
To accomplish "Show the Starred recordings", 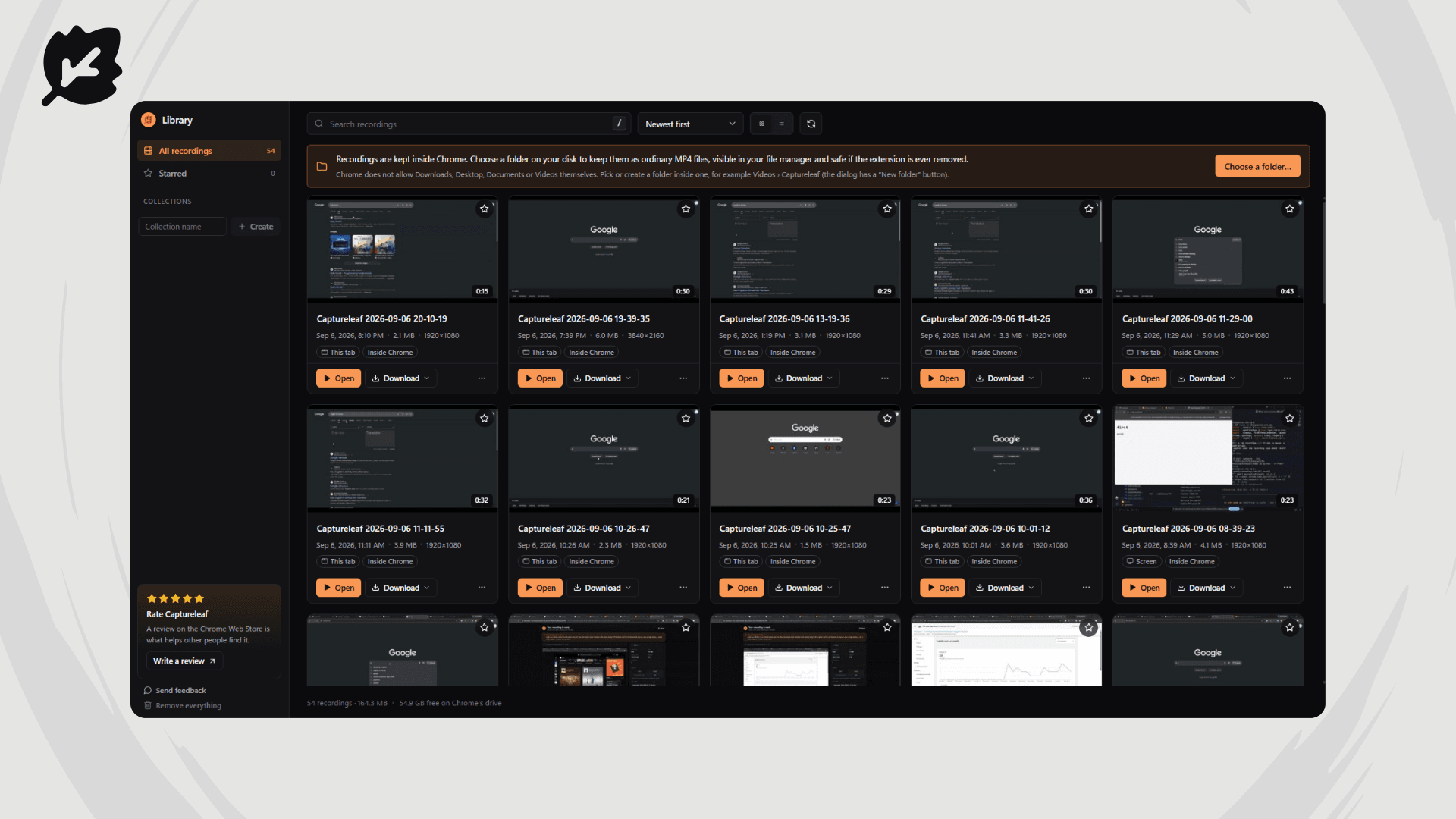I will click(209, 174).
